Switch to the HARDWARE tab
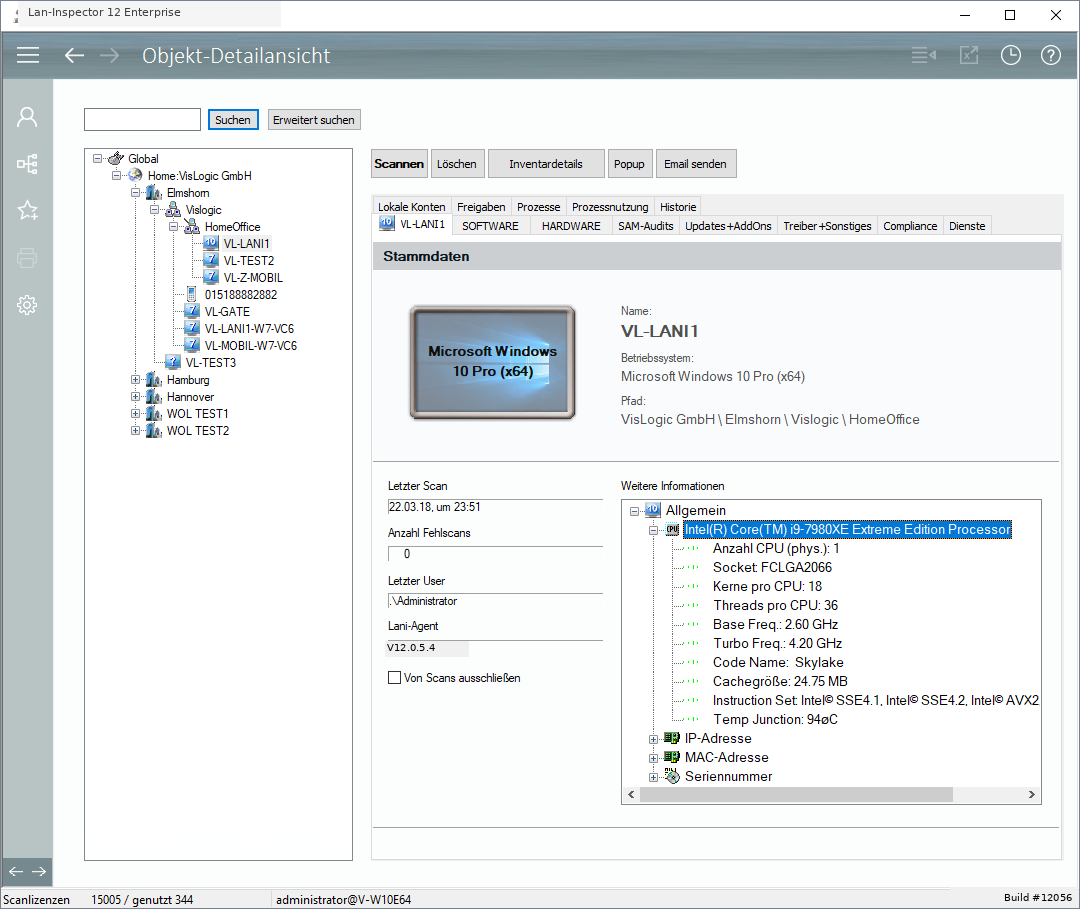This screenshot has height=909, width=1080. coord(571,226)
